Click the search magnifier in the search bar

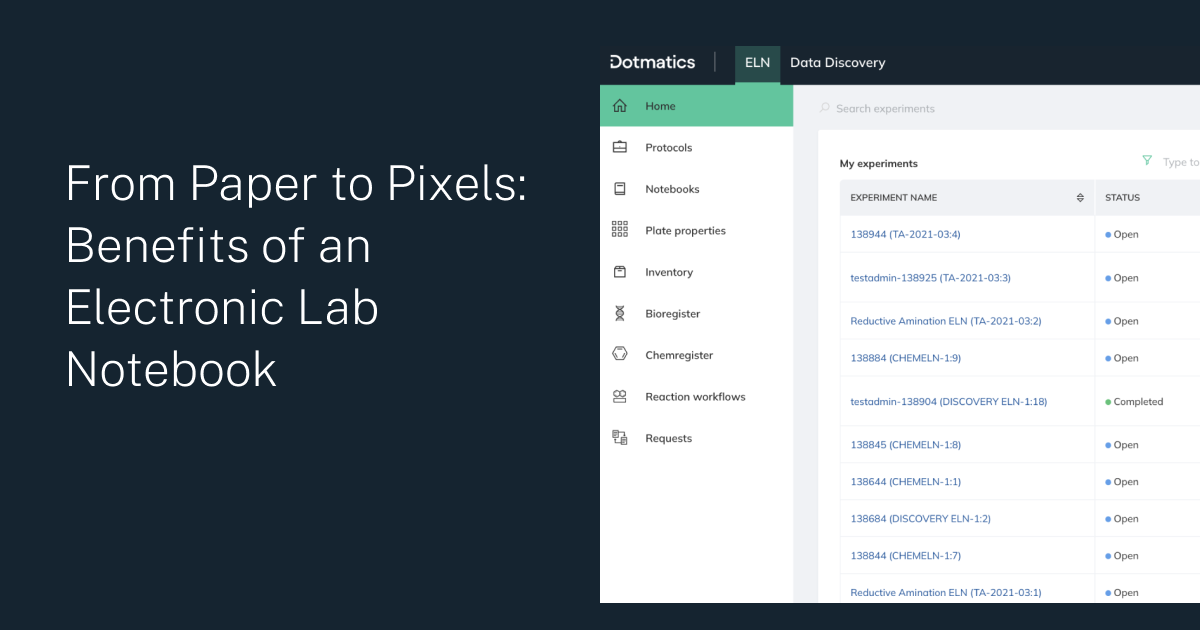(825, 107)
